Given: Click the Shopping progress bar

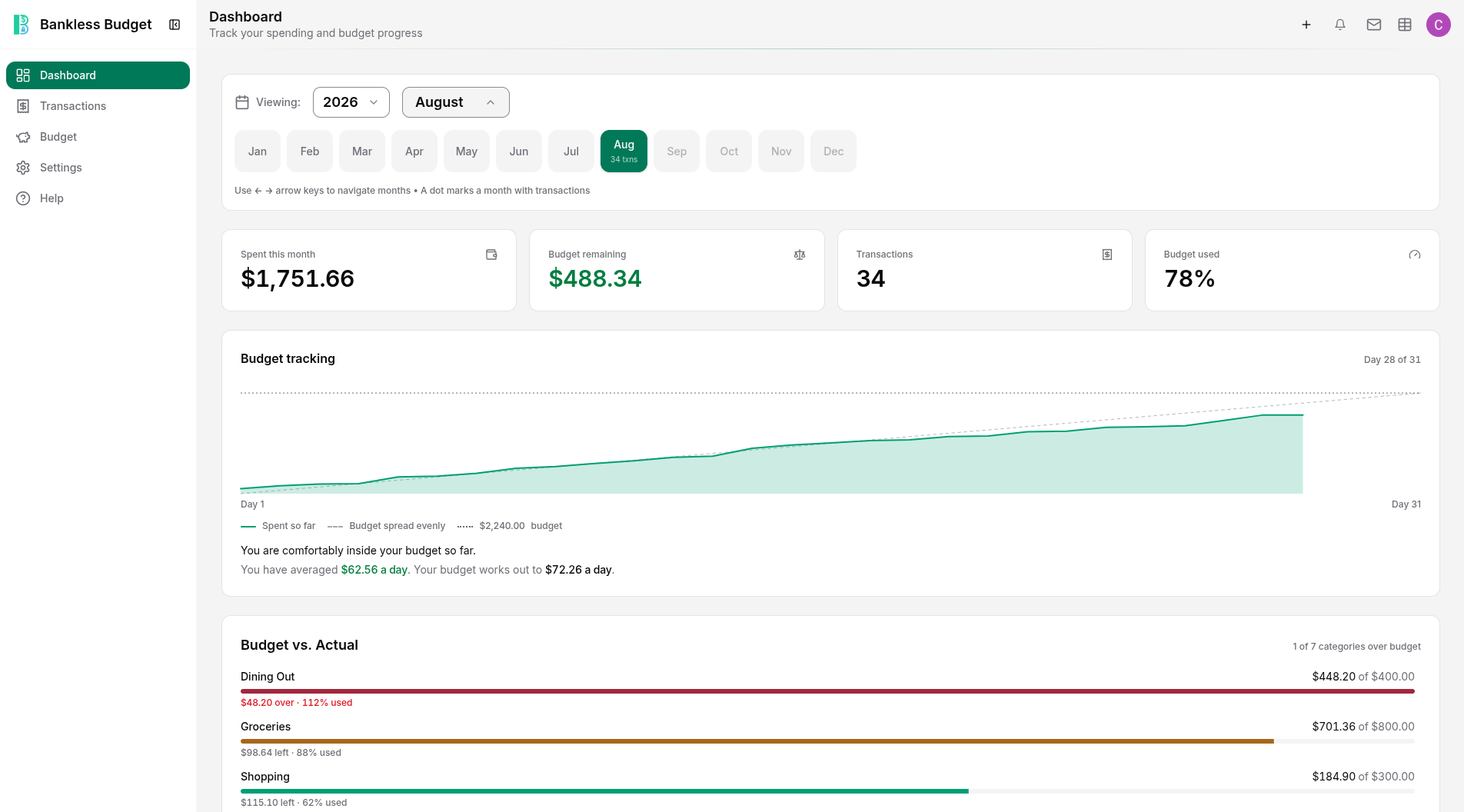Looking at the screenshot, I should (827, 791).
